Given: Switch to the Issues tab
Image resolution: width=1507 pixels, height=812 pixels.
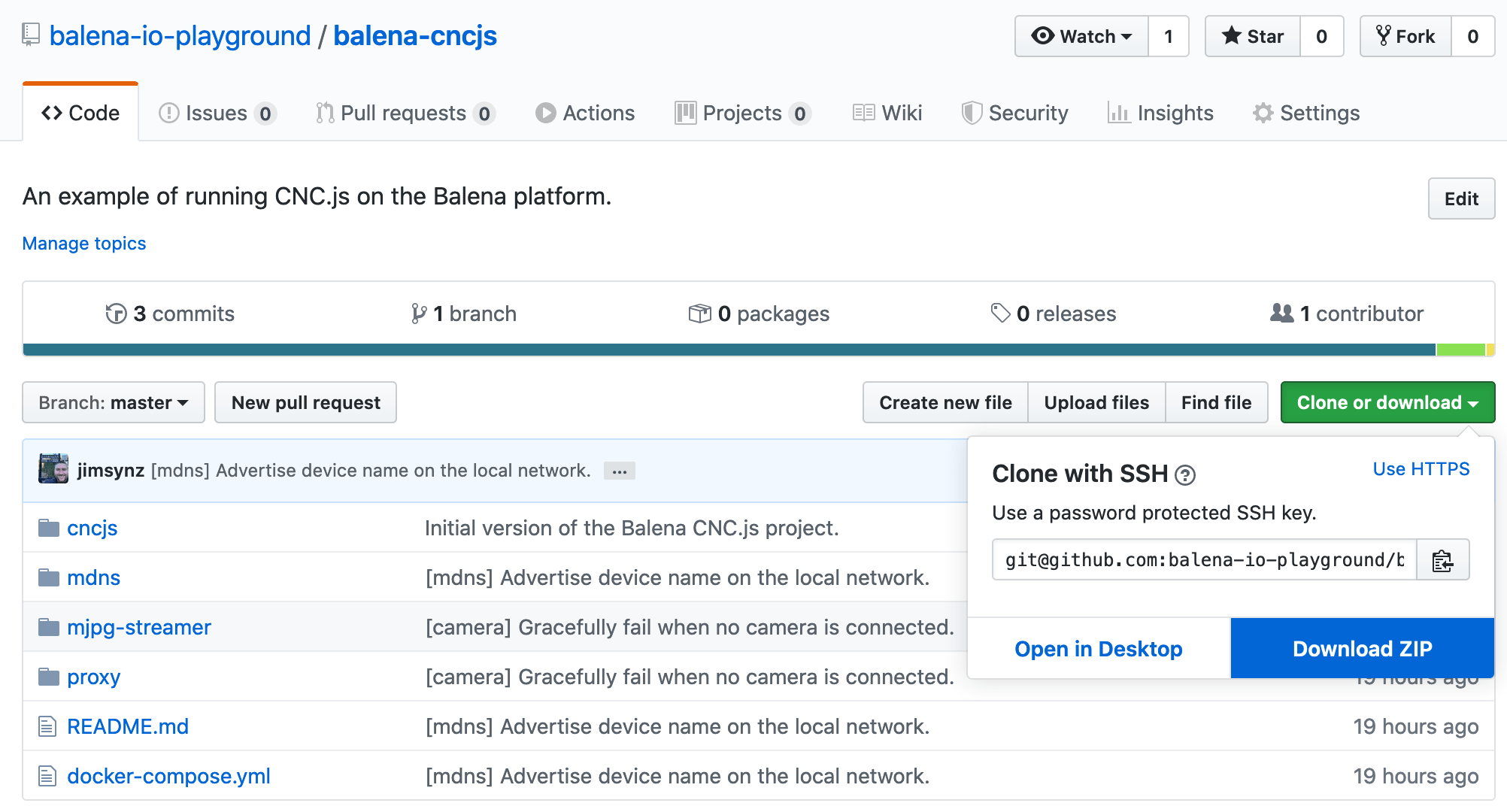Looking at the screenshot, I should (216, 113).
